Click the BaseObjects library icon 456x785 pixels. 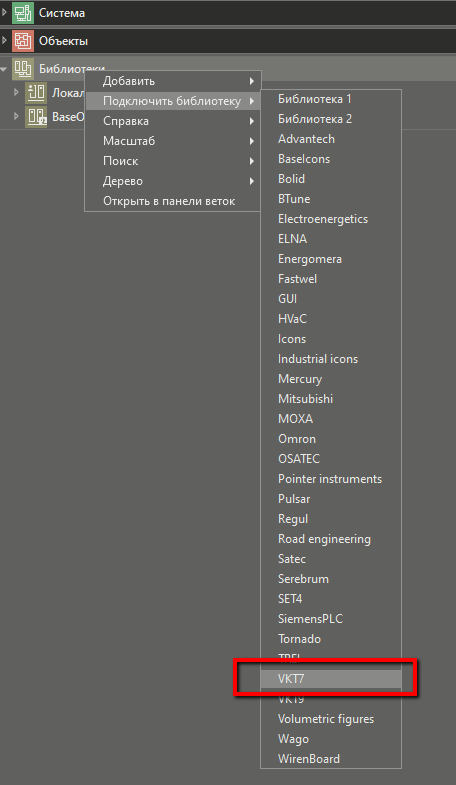(36, 117)
